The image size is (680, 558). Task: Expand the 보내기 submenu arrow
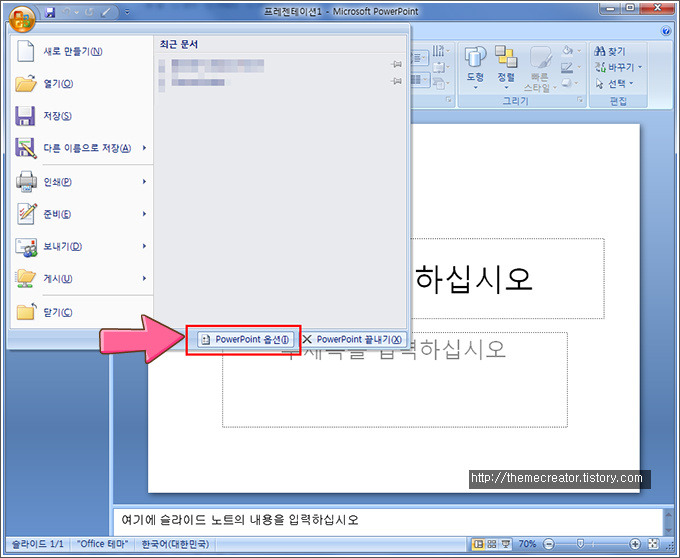click(144, 246)
